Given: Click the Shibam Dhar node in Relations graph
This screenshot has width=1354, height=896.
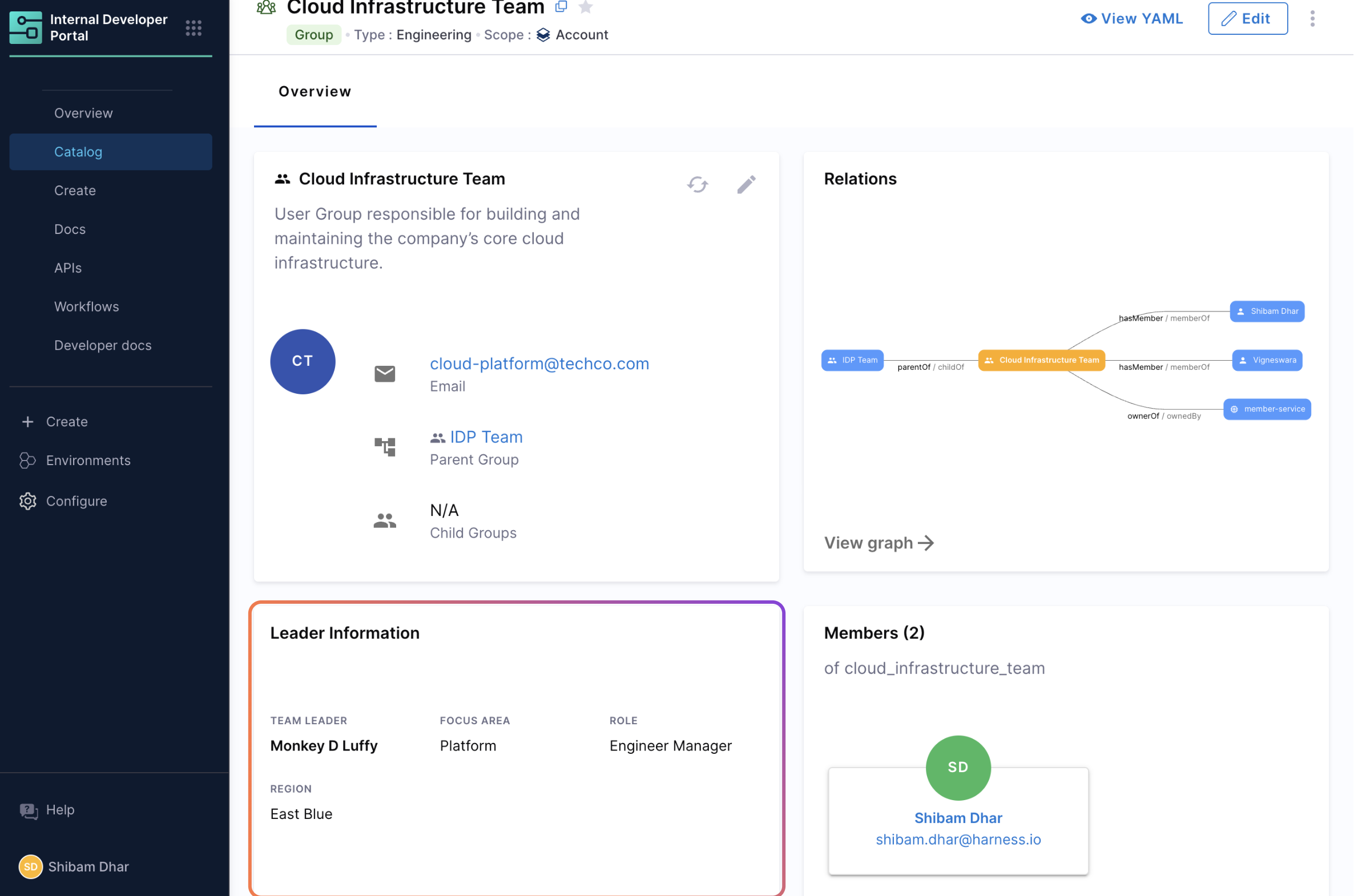Looking at the screenshot, I should (1267, 312).
